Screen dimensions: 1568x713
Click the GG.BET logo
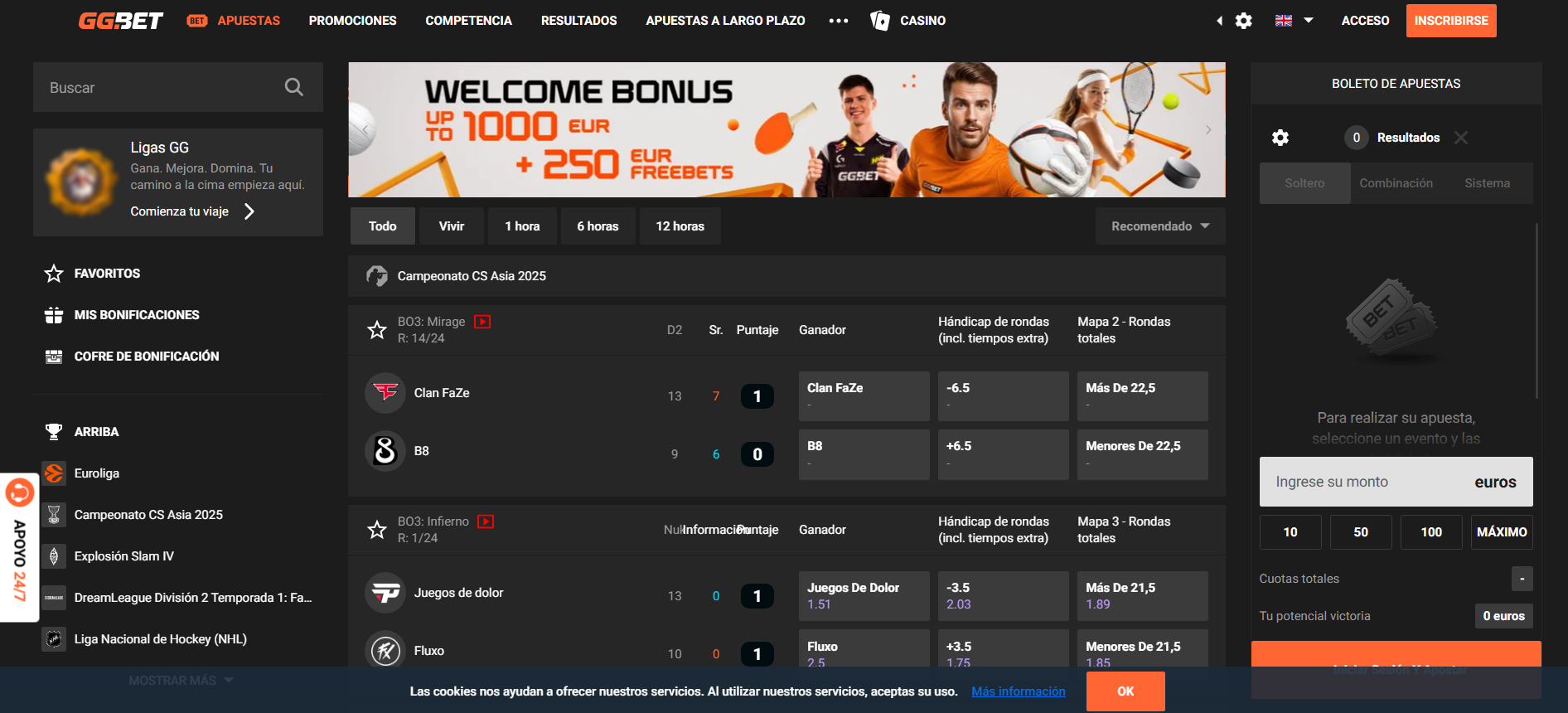(x=121, y=21)
